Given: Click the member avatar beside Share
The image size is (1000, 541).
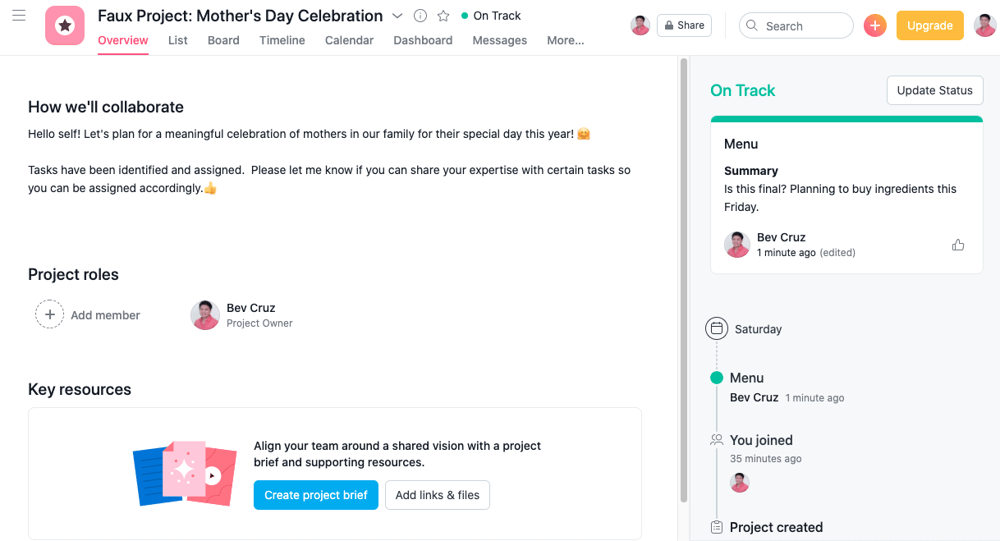Looking at the screenshot, I should tap(640, 26).
